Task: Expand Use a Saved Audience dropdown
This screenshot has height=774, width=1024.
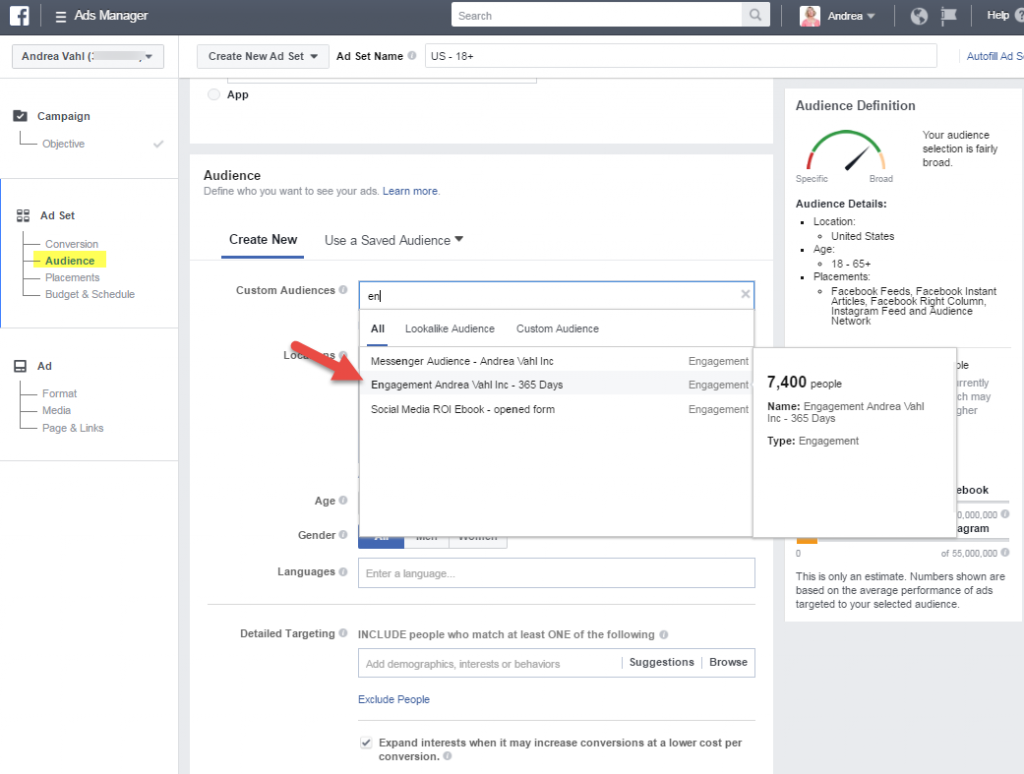Action: pyautogui.click(x=394, y=240)
